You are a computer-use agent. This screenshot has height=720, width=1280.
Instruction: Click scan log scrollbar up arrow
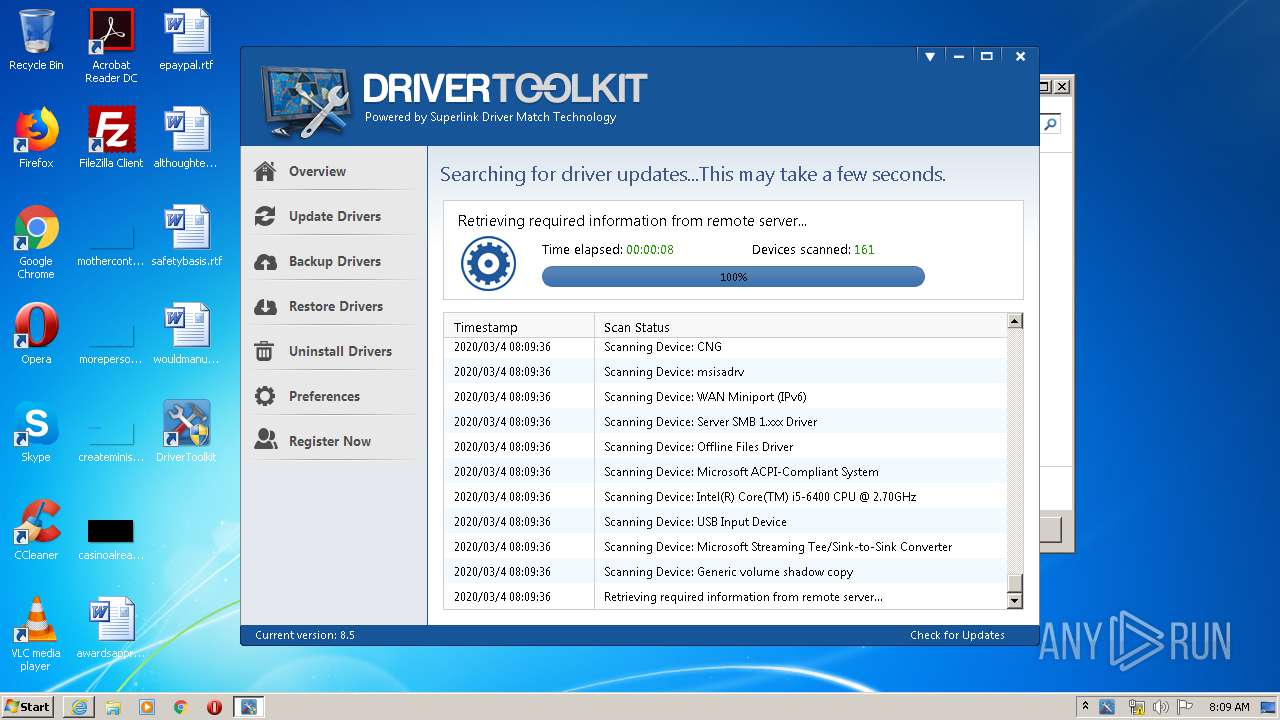click(1015, 321)
